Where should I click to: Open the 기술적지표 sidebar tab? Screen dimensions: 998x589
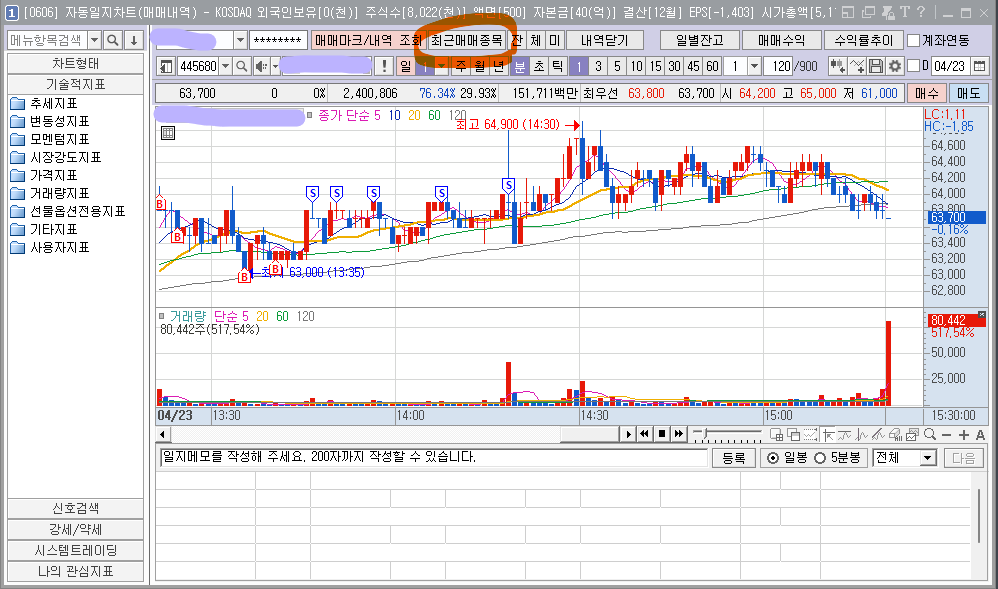tap(75, 84)
